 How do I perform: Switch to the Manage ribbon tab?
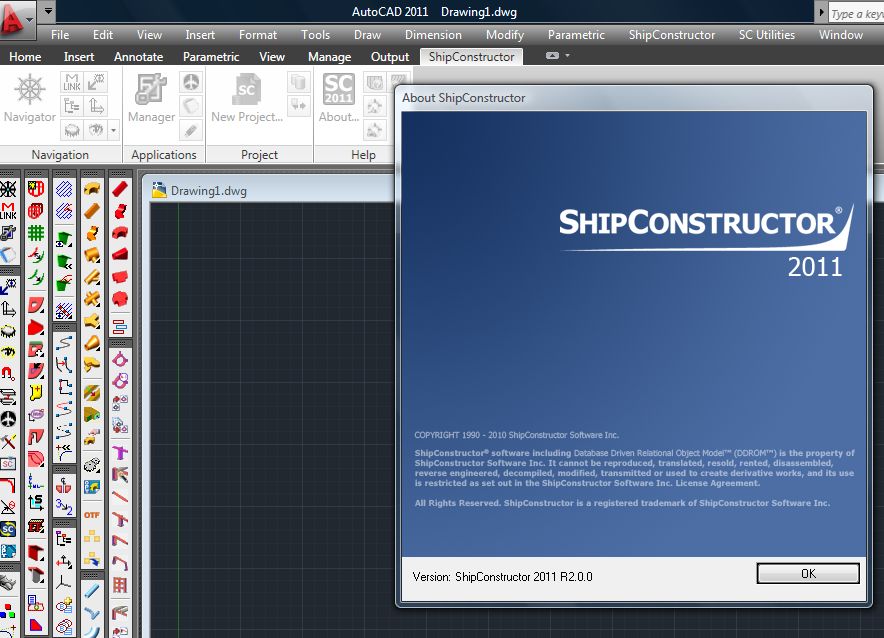(329, 56)
